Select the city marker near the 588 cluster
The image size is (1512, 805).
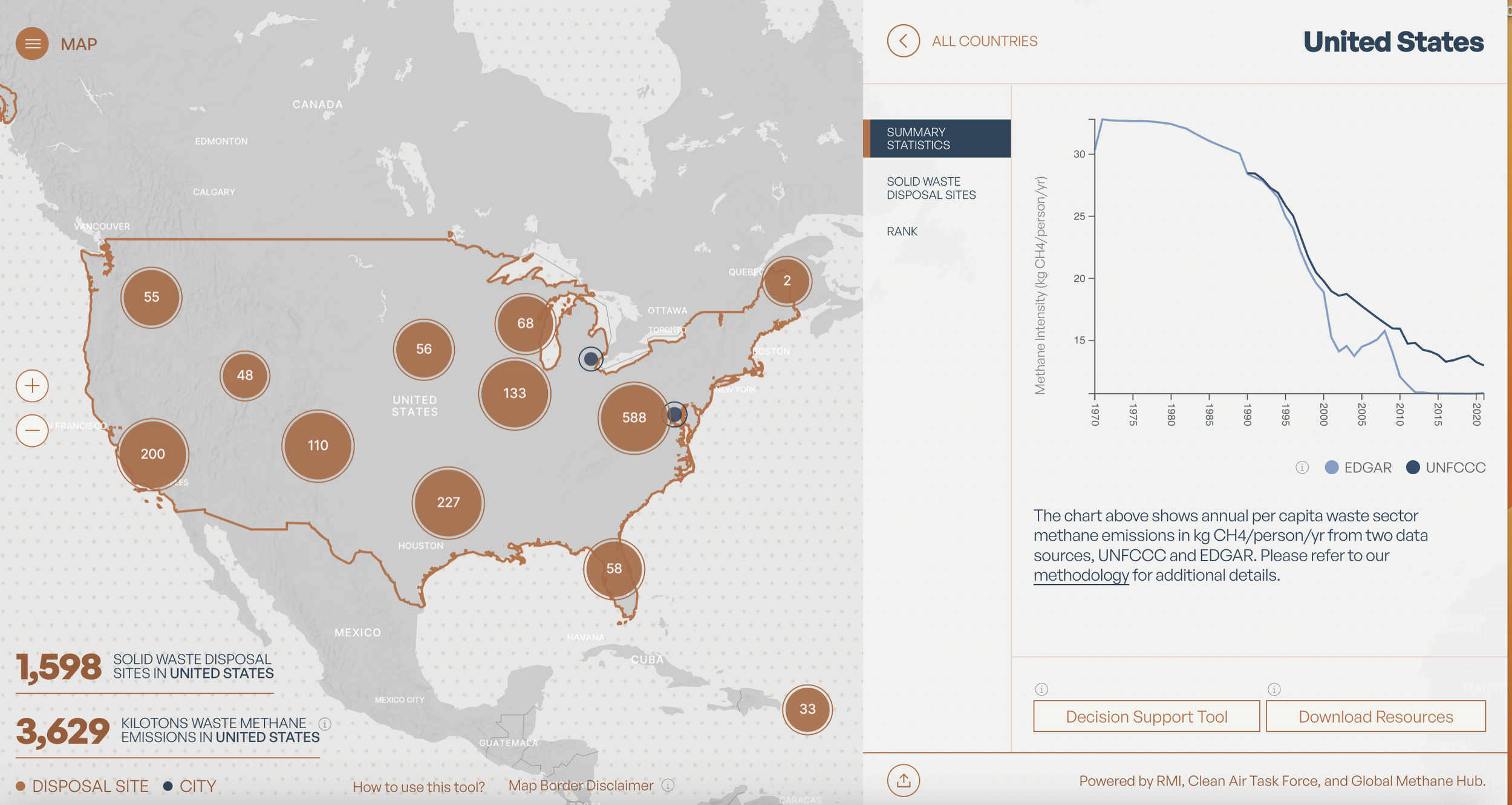point(675,415)
